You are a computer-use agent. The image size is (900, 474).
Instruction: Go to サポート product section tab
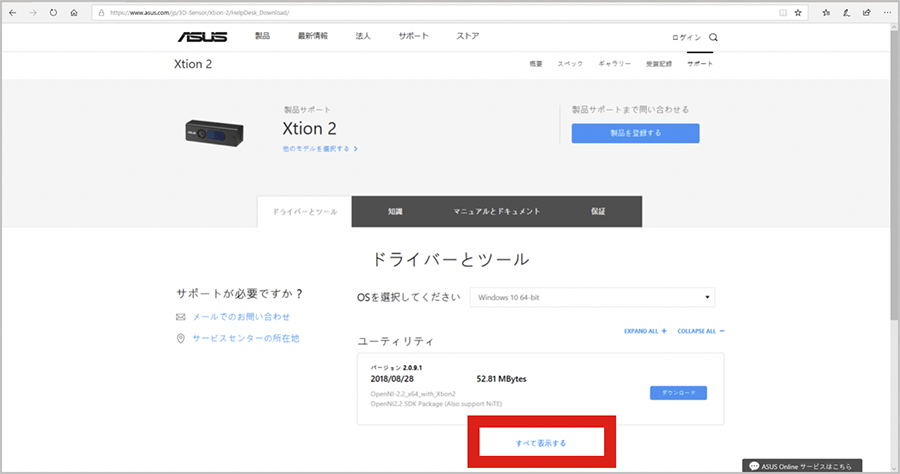[x=700, y=64]
